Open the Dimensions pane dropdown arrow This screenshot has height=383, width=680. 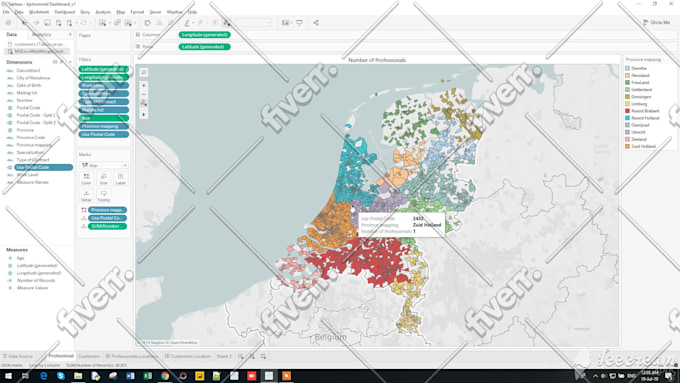point(69,62)
